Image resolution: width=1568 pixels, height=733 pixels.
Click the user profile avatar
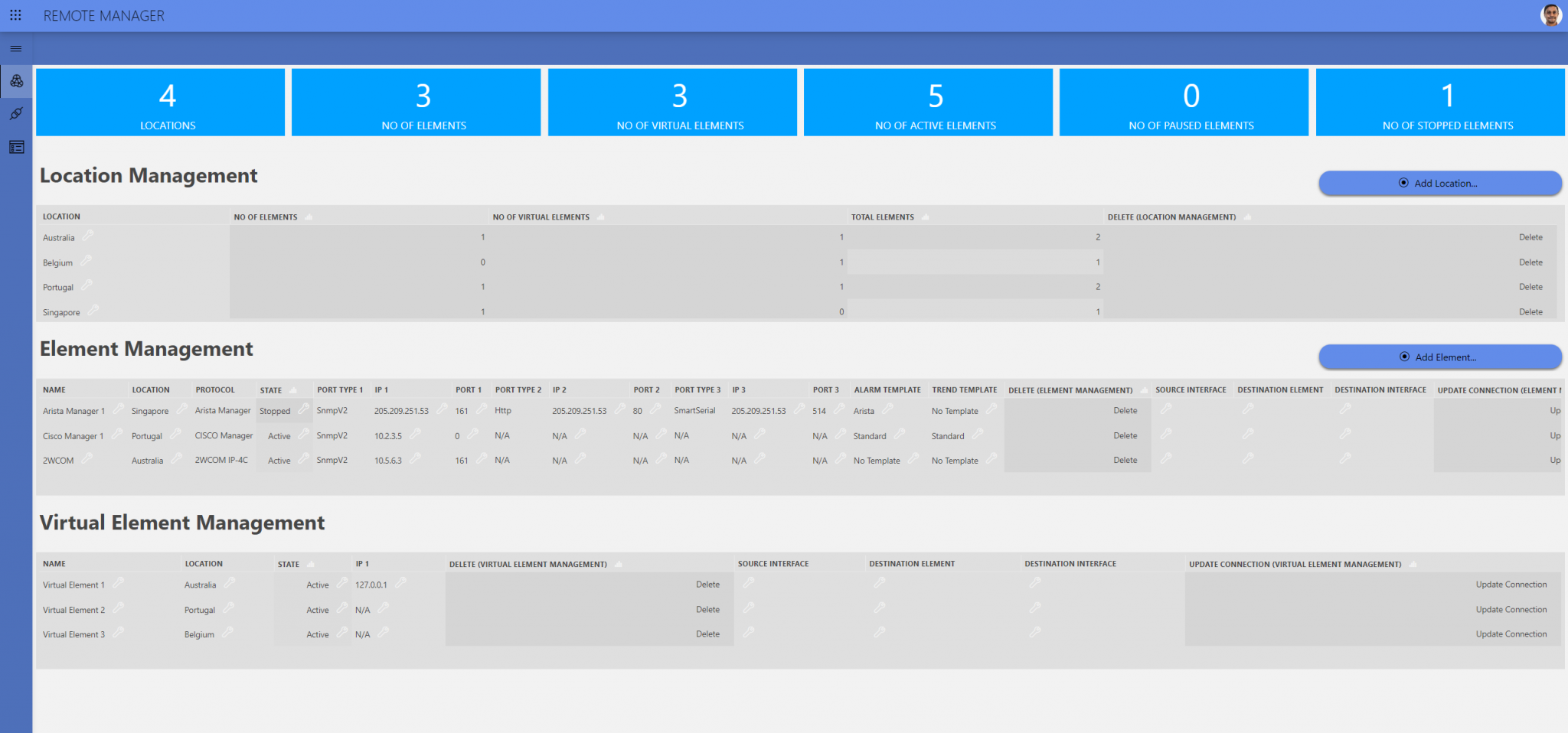tap(1550, 15)
